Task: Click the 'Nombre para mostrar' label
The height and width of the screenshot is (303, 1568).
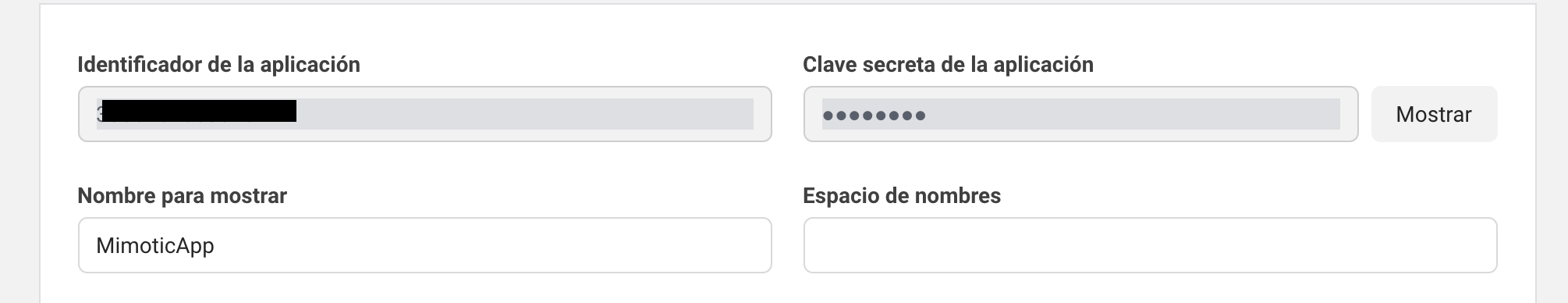Action: (182, 195)
